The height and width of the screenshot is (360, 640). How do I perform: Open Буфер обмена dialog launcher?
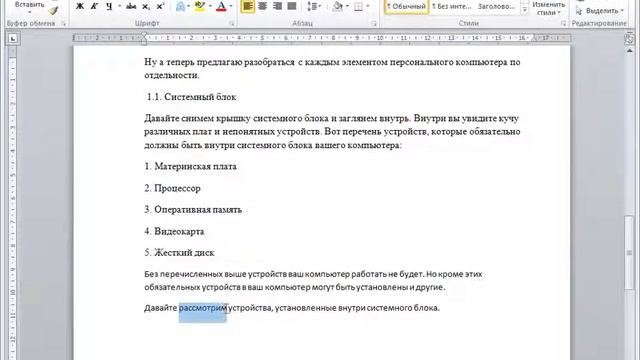64,24
